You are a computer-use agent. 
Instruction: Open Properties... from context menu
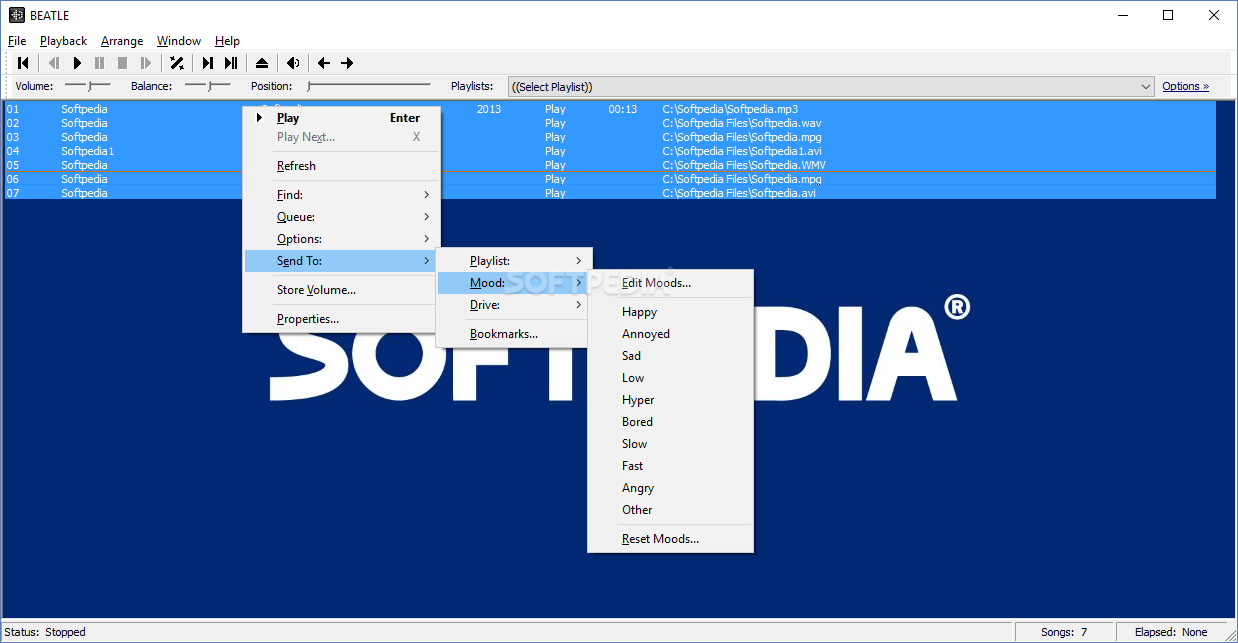pos(341,319)
